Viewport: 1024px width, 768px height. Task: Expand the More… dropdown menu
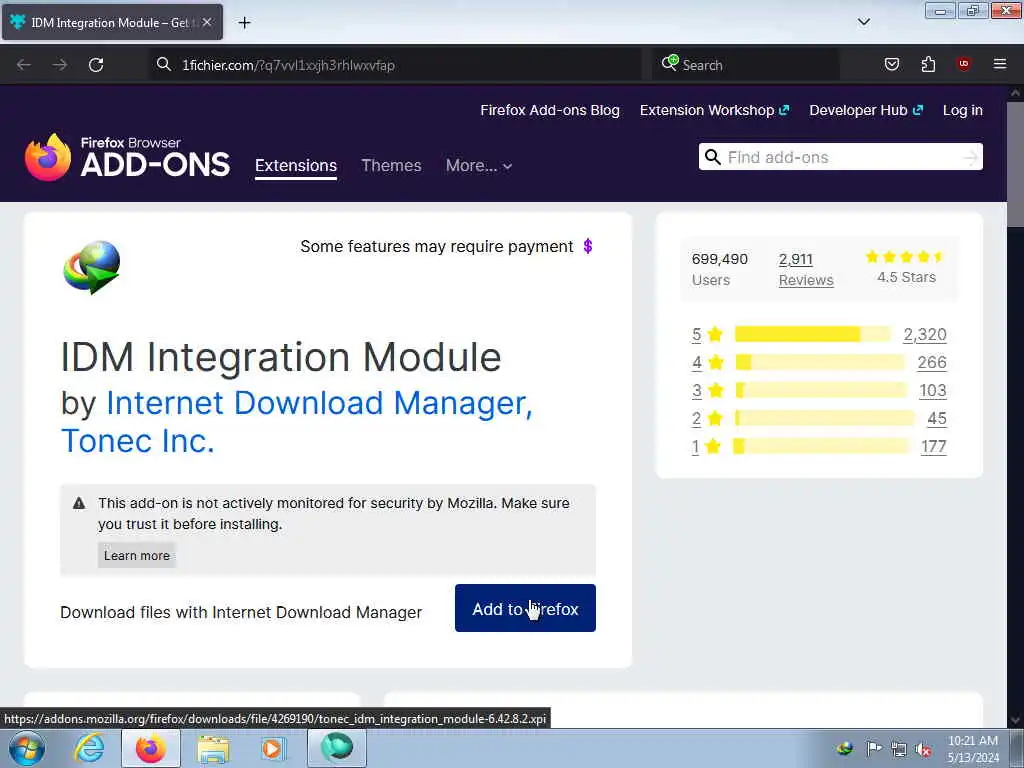[479, 166]
